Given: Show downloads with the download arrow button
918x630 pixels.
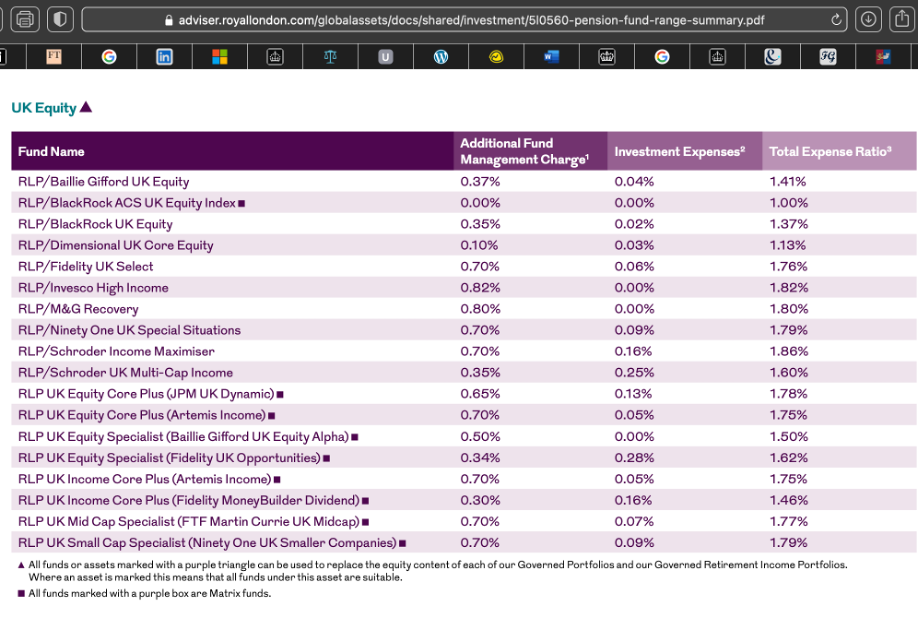Looking at the screenshot, I should tap(868, 19).
